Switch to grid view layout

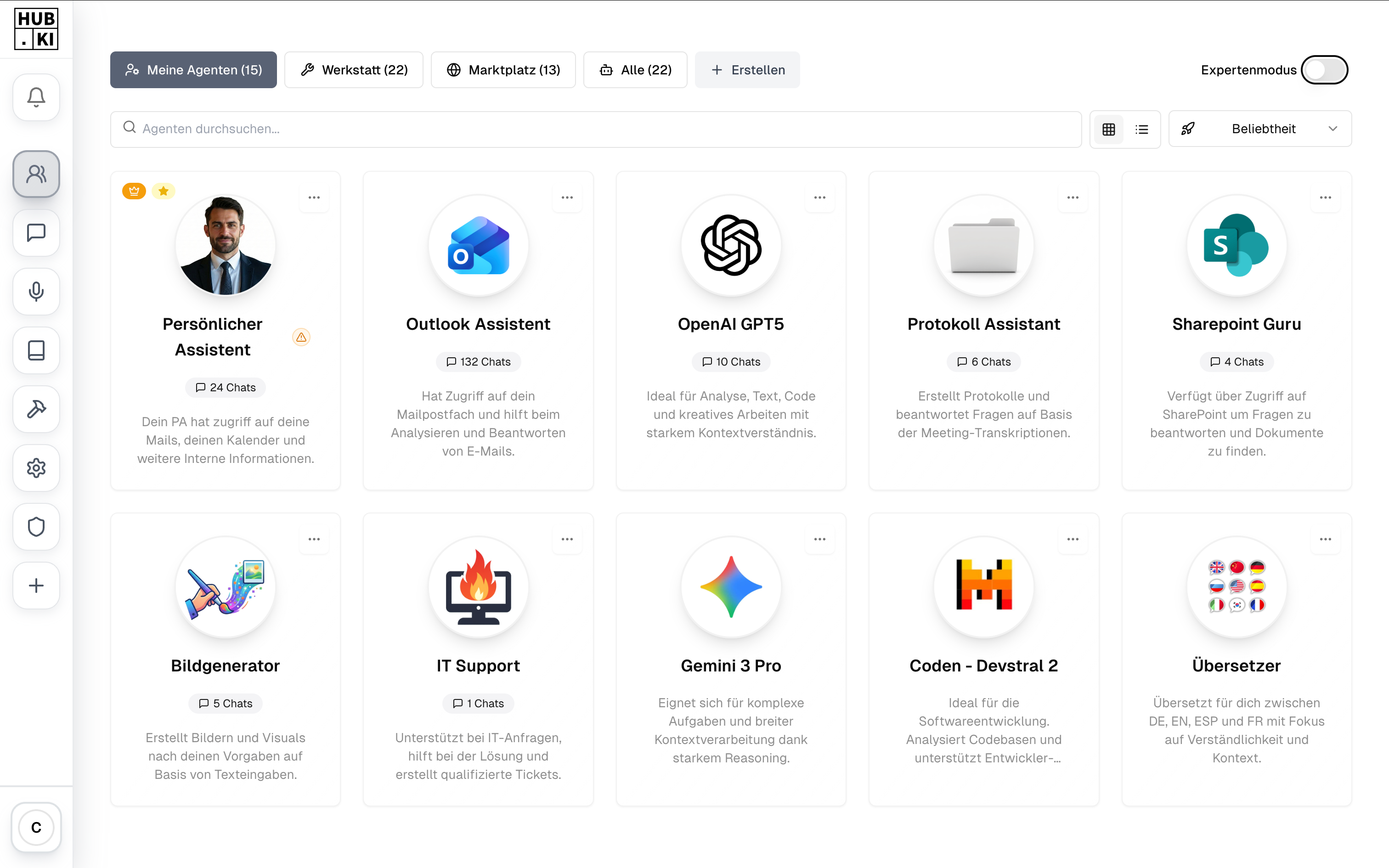pos(1109,129)
